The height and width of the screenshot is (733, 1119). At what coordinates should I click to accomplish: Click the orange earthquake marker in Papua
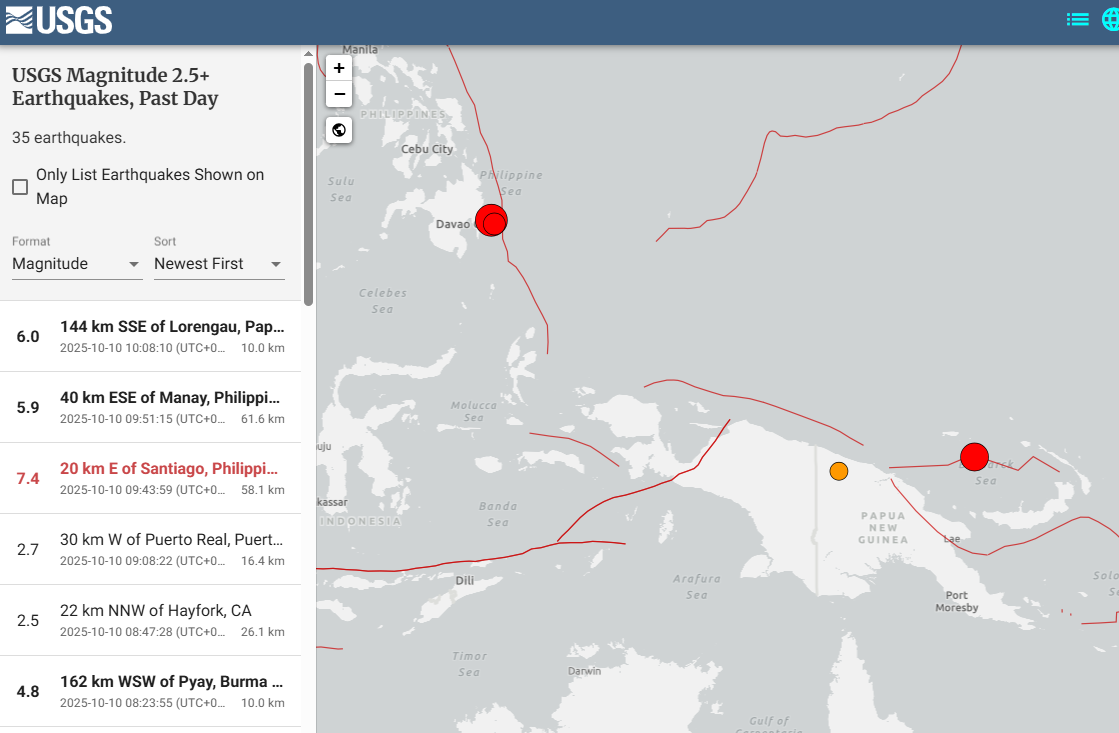pos(838,471)
